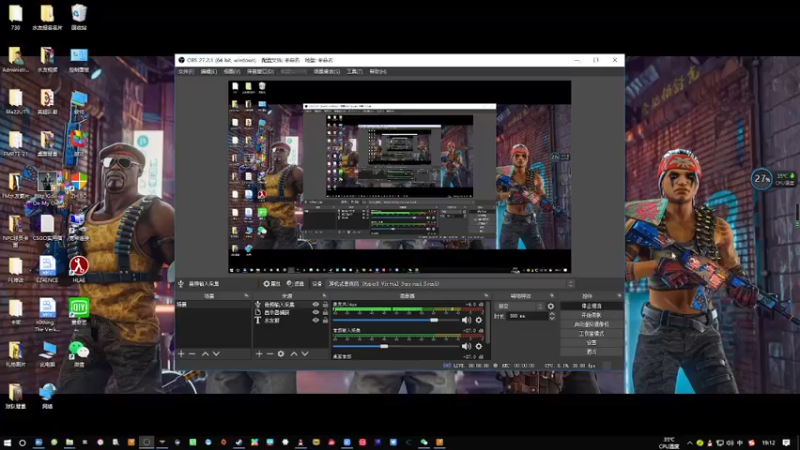Expand the system tray hidden icons chevron
Image resolution: width=800 pixels, height=450 pixels.
pyautogui.click(x=690, y=442)
